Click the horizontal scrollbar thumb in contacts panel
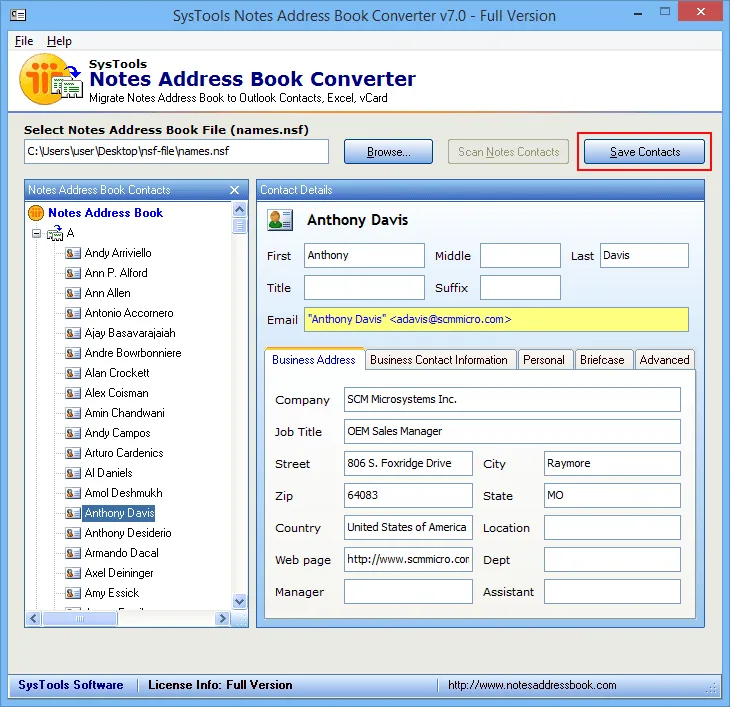 (80, 619)
